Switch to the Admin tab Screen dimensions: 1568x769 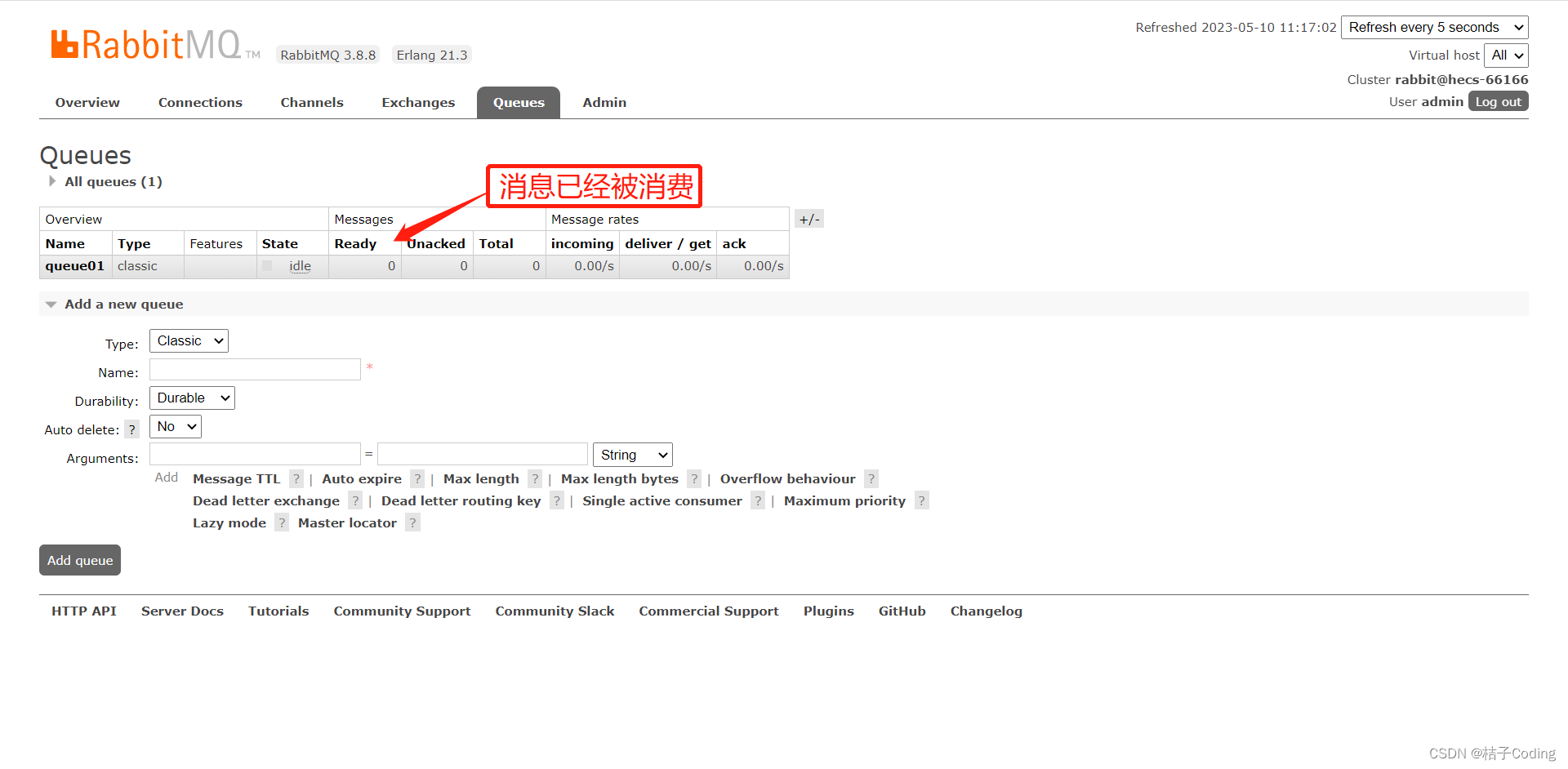tap(604, 102)
